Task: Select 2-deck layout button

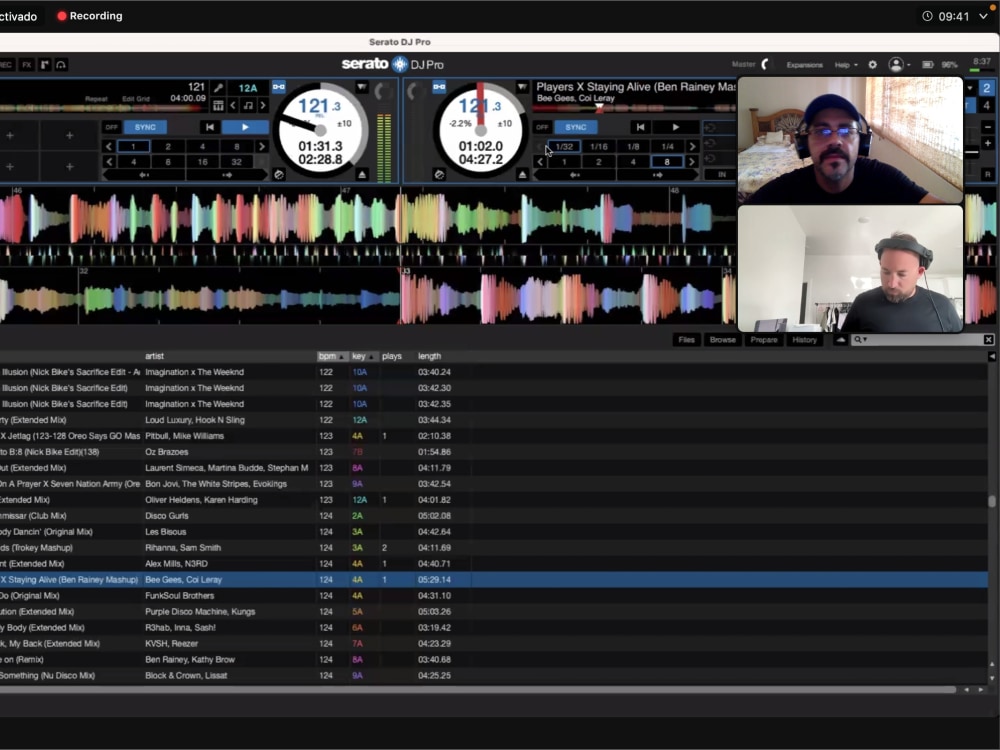Action: [987, 88]
